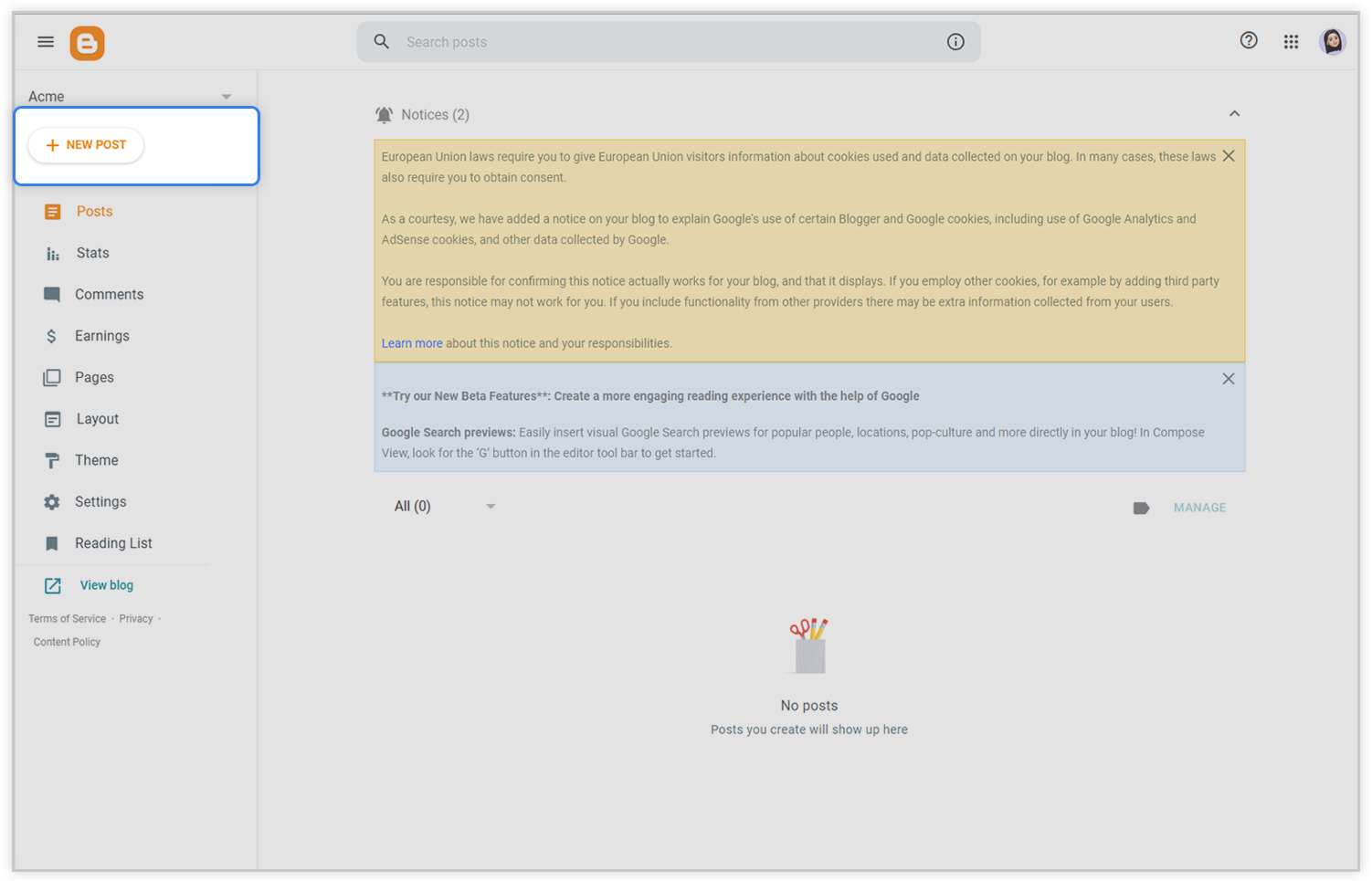
Task: Follow the Learn more link
Action: 411,343
